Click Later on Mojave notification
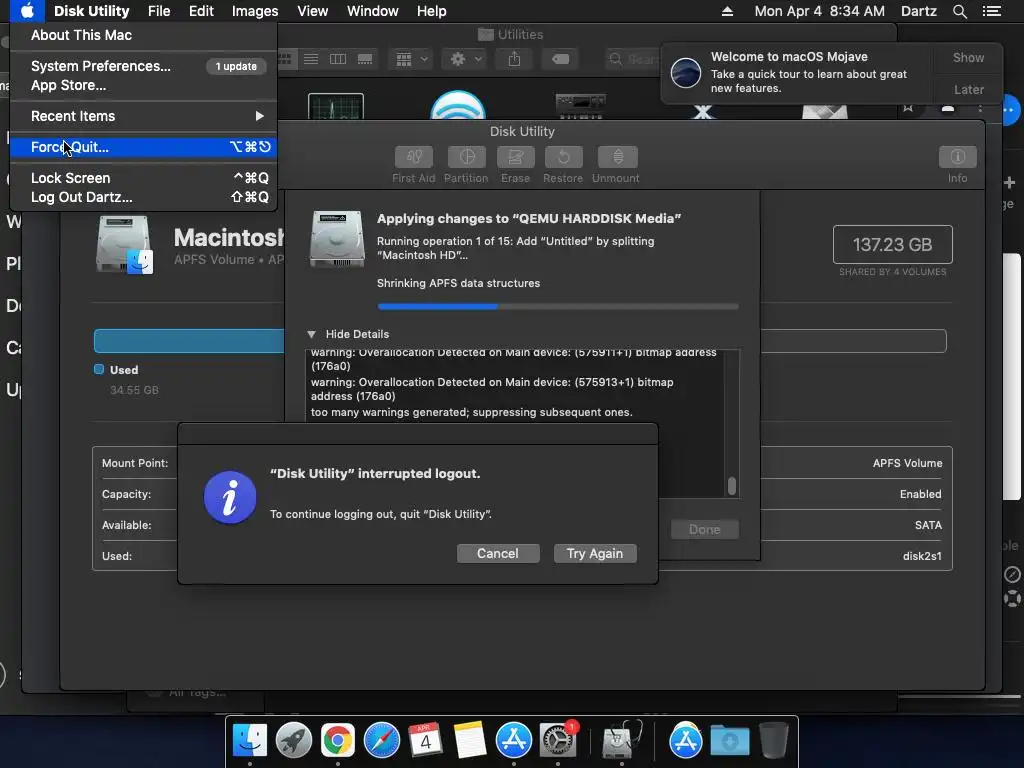The image size is (1024, 768). [x=968, y=89]
